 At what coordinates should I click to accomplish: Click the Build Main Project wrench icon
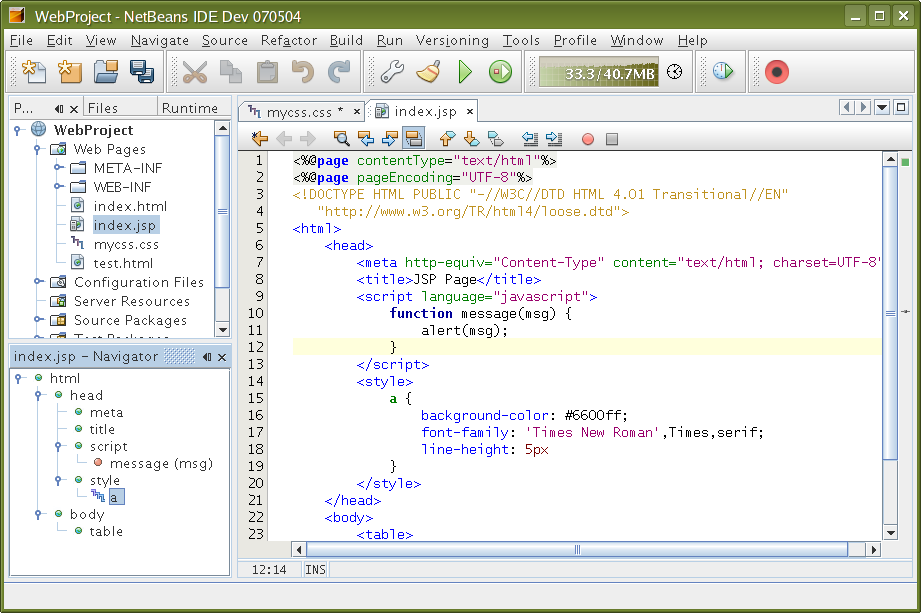coord(392,72)
